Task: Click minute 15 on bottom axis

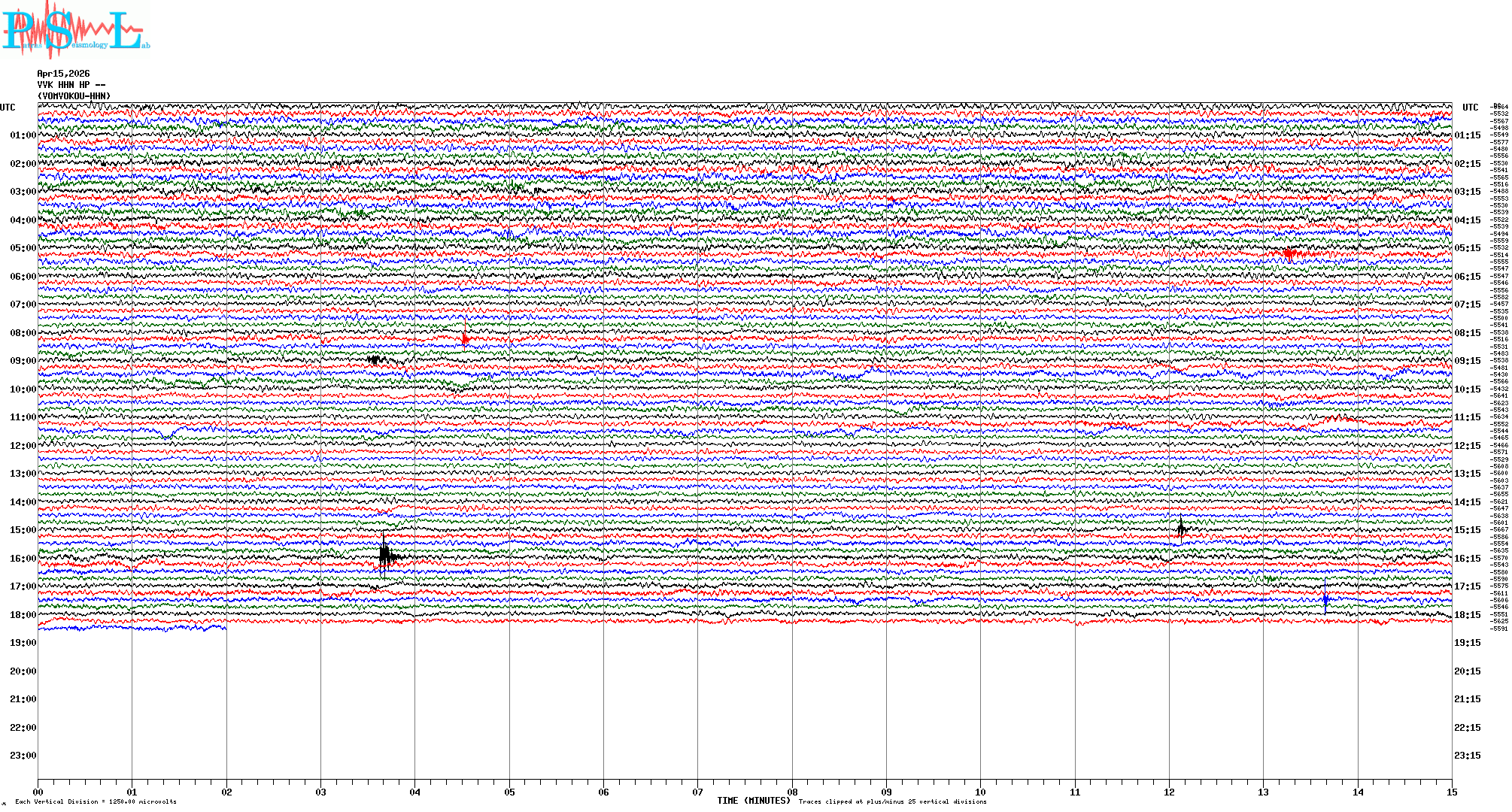Action: click(1451, 792)
